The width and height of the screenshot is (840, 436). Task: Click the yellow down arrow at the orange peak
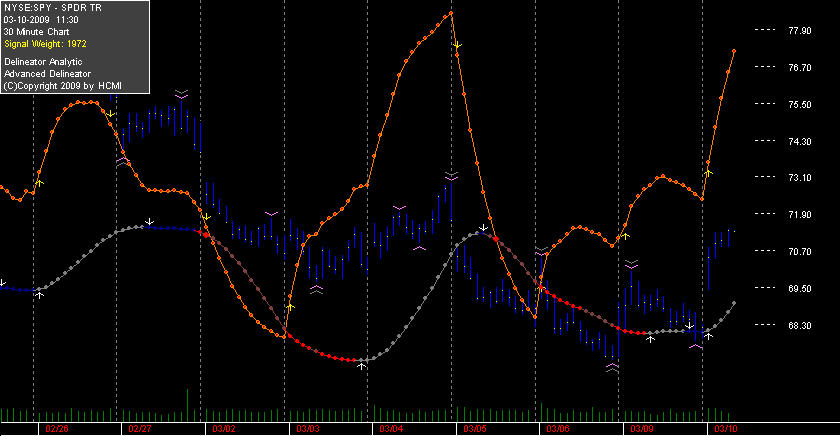coord(458,46)
